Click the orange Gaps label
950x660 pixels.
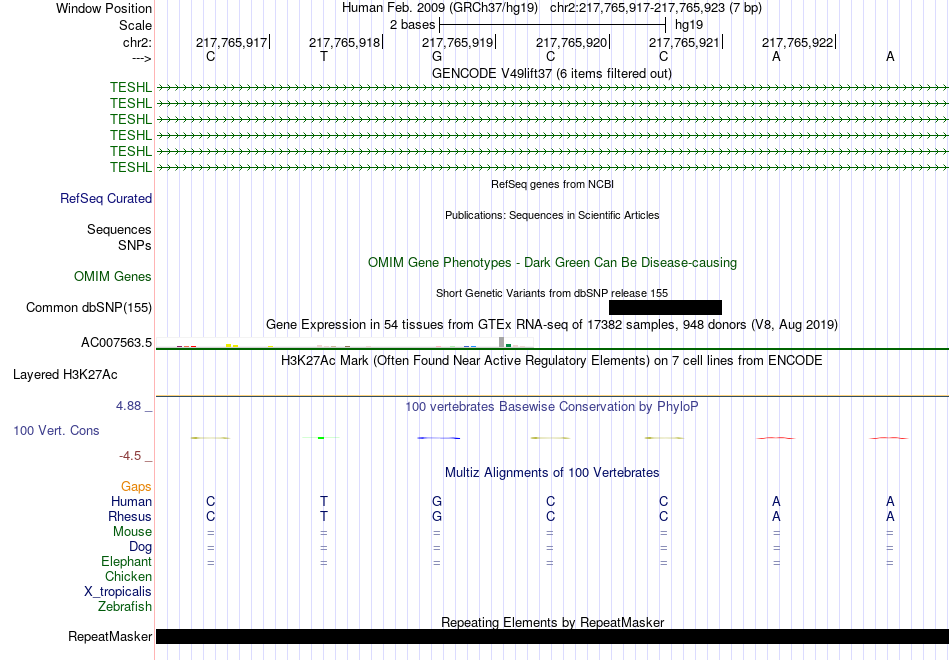point(136,486)
